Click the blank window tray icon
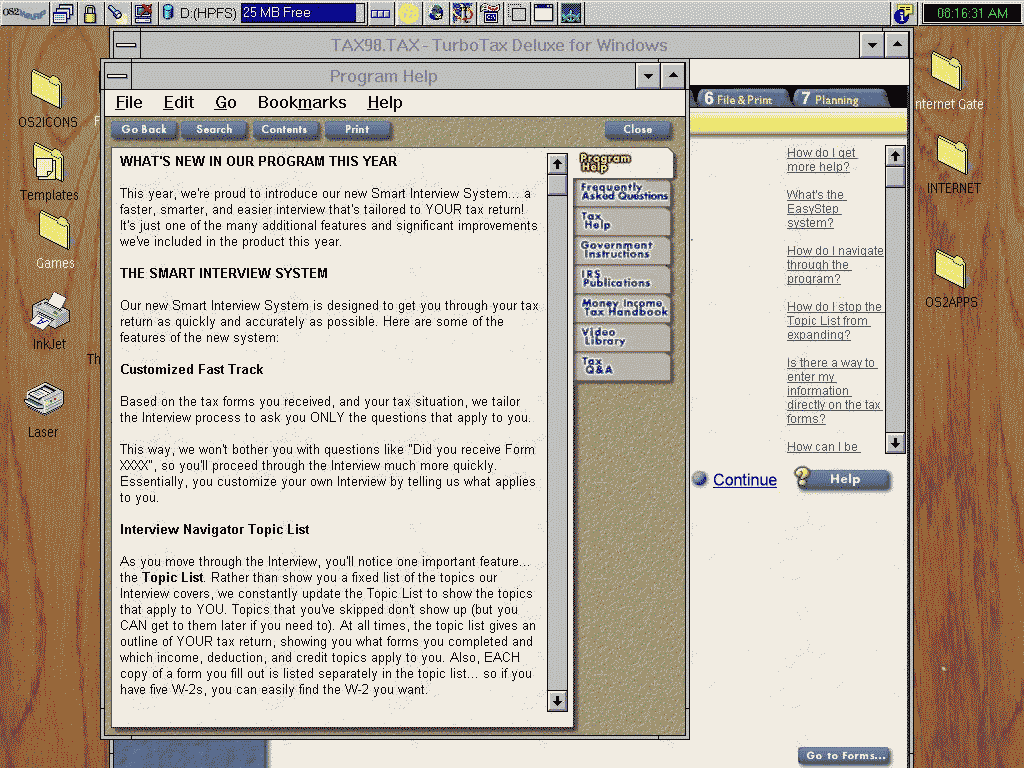The width and height of the screenshot is (1024, 768). click(543, 13)
